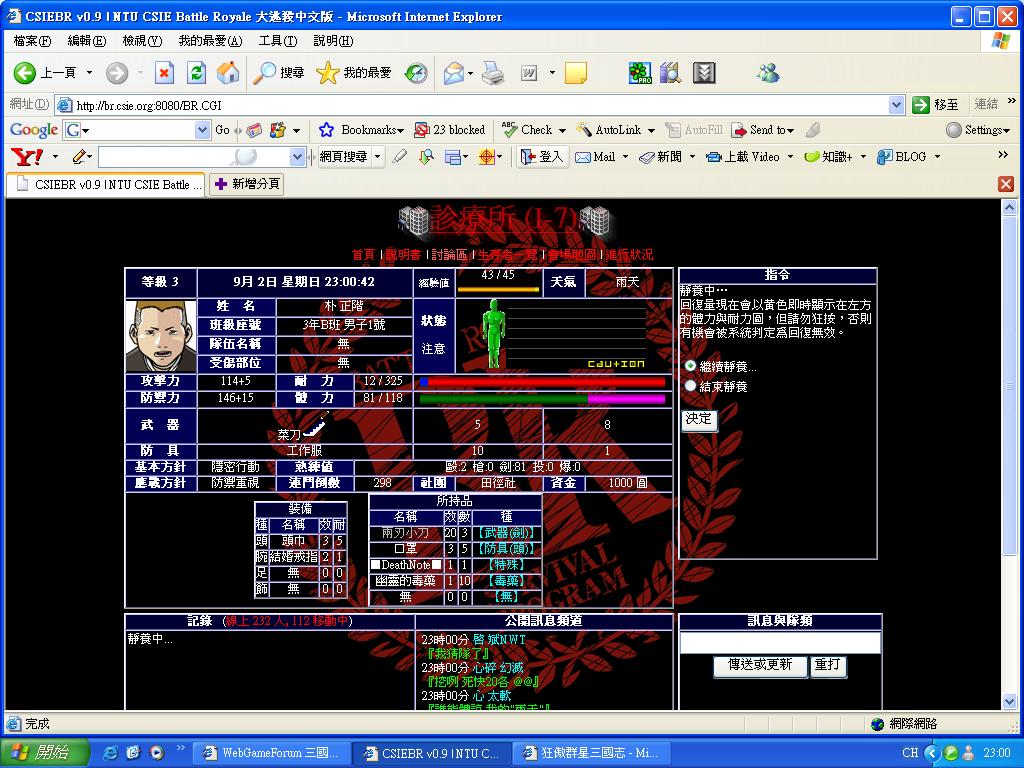Open the Send to dropdown
The image size is (1024, 768).
763,130
